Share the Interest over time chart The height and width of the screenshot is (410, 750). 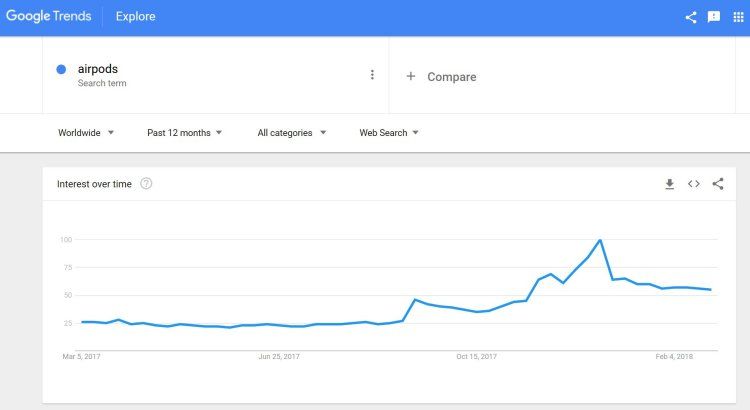tap(717, 184)
